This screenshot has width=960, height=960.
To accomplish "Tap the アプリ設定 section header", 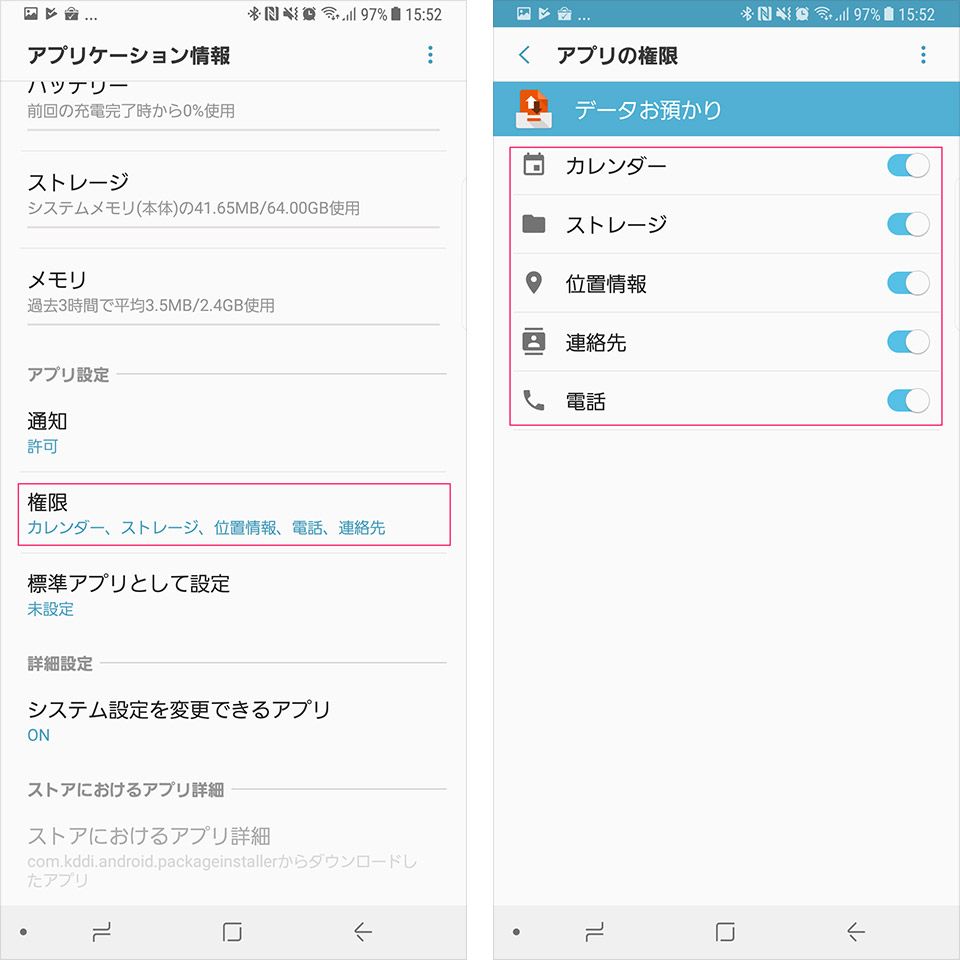I will 68,374.
